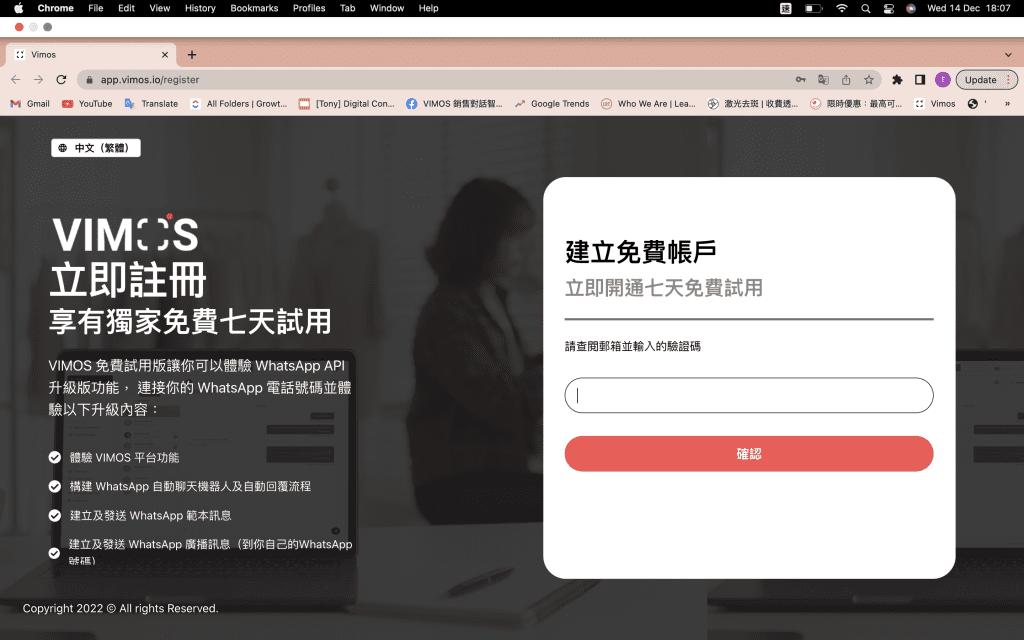Open the Tab menu
This screenshot has height=640, width=1024.
(347, 8)
